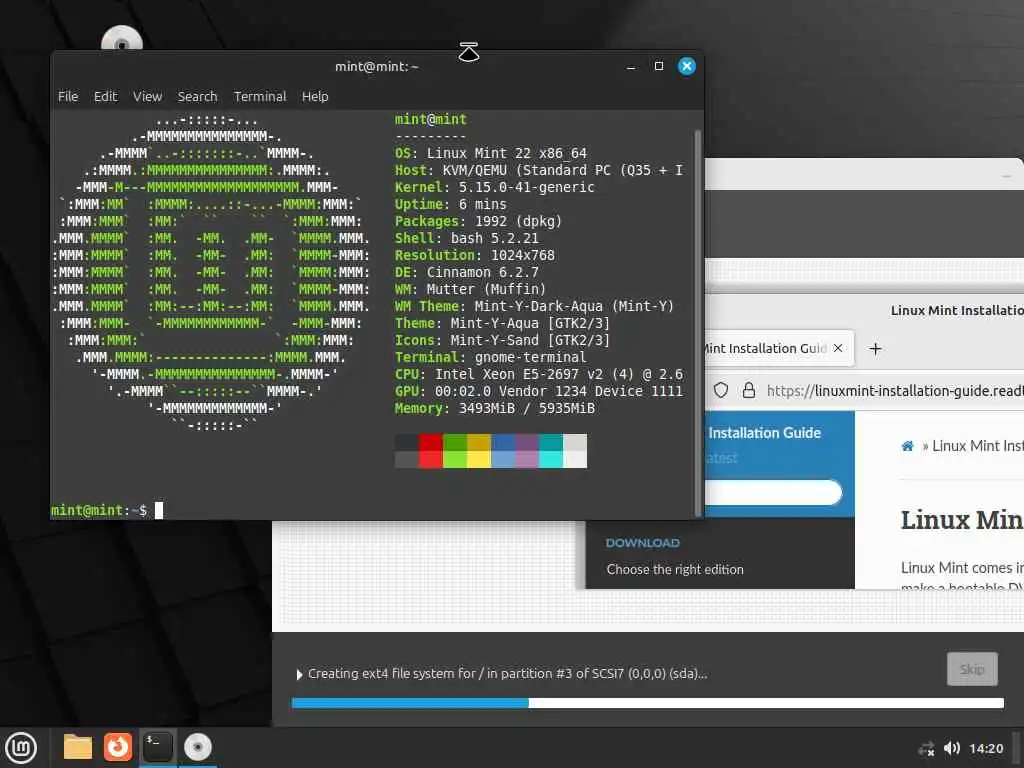The width and height of the screenshot is (1024, 768).
Task: Close the Mint Installation Guide browser tab
Action: 838,348
